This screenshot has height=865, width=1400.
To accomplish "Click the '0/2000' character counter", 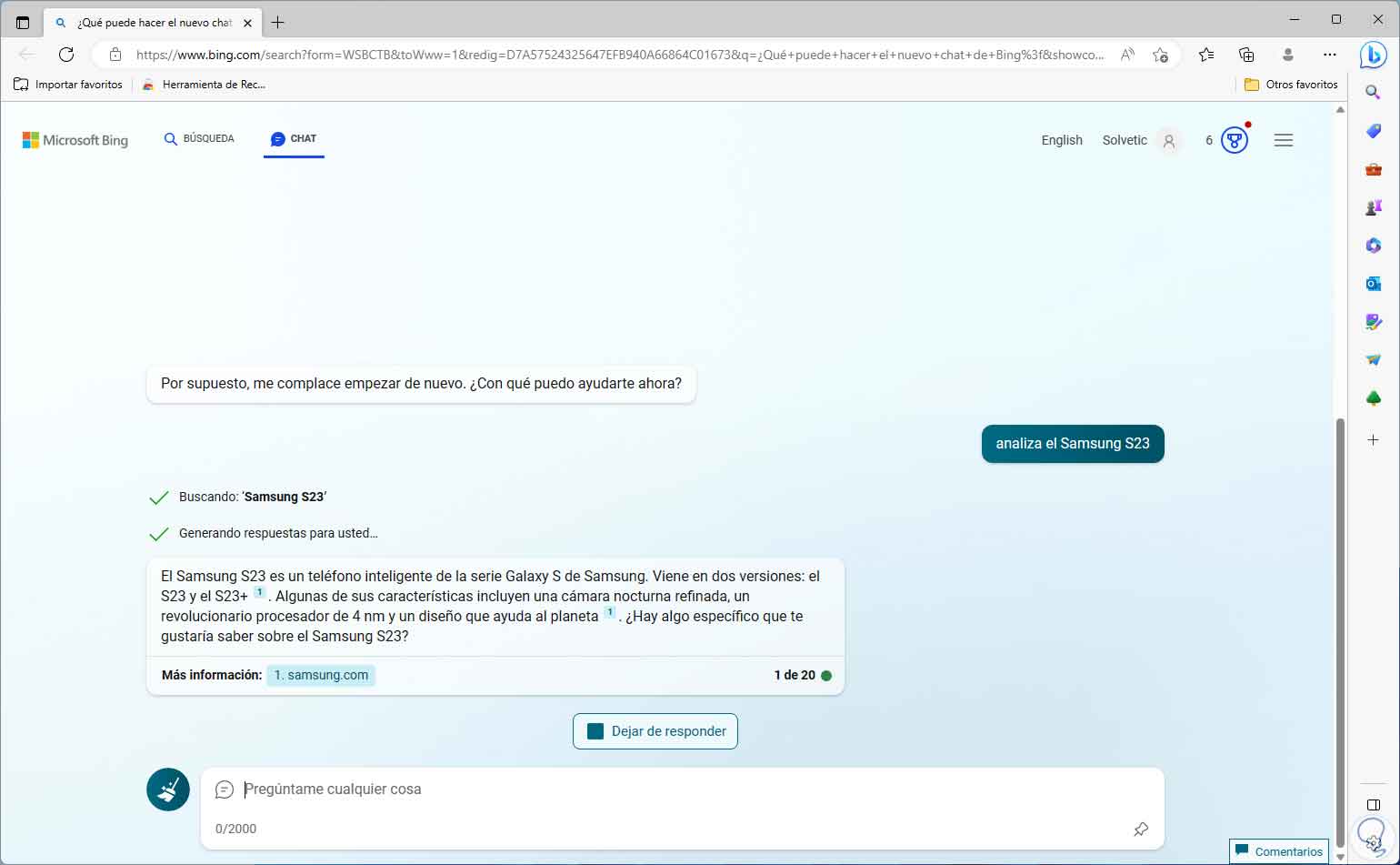I will (235, 829).
